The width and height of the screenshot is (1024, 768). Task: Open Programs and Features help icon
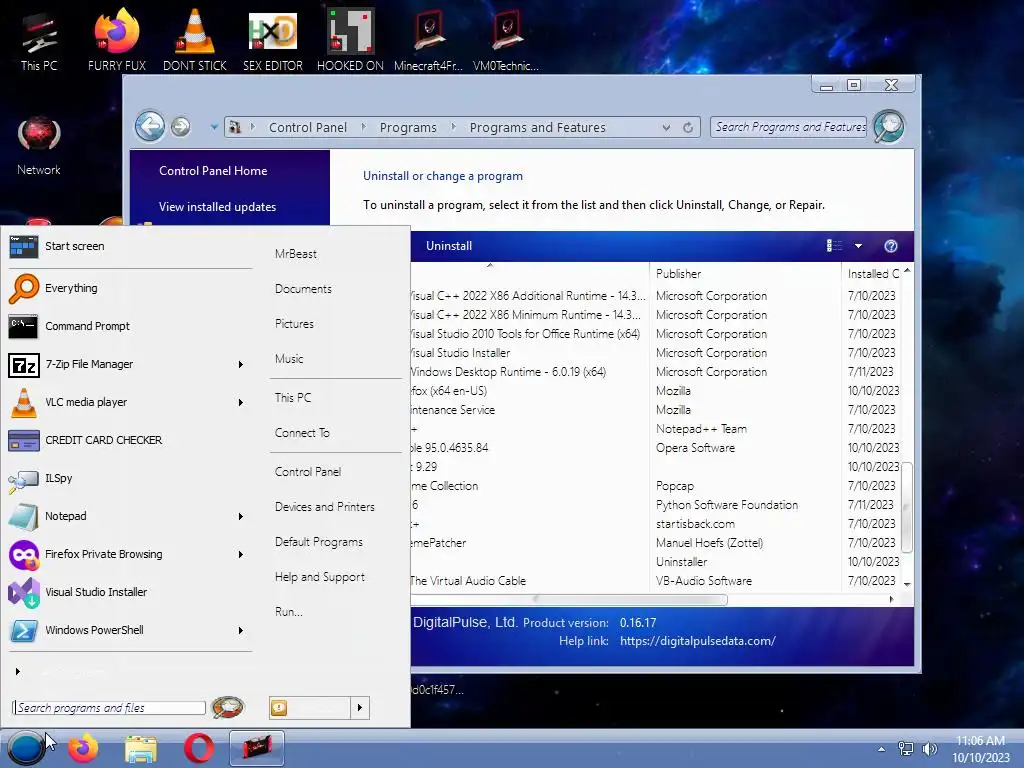(x=891, y=246)
